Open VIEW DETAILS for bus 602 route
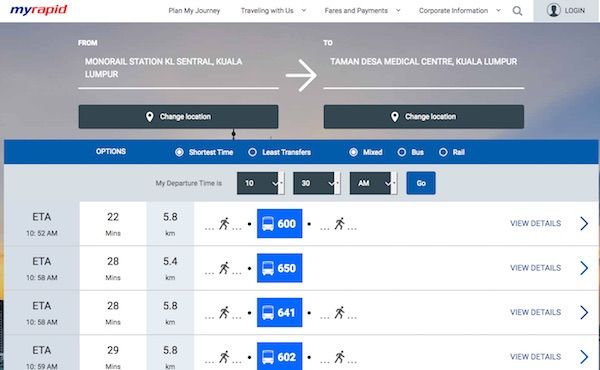600x370 pixels. click(535, 357)
